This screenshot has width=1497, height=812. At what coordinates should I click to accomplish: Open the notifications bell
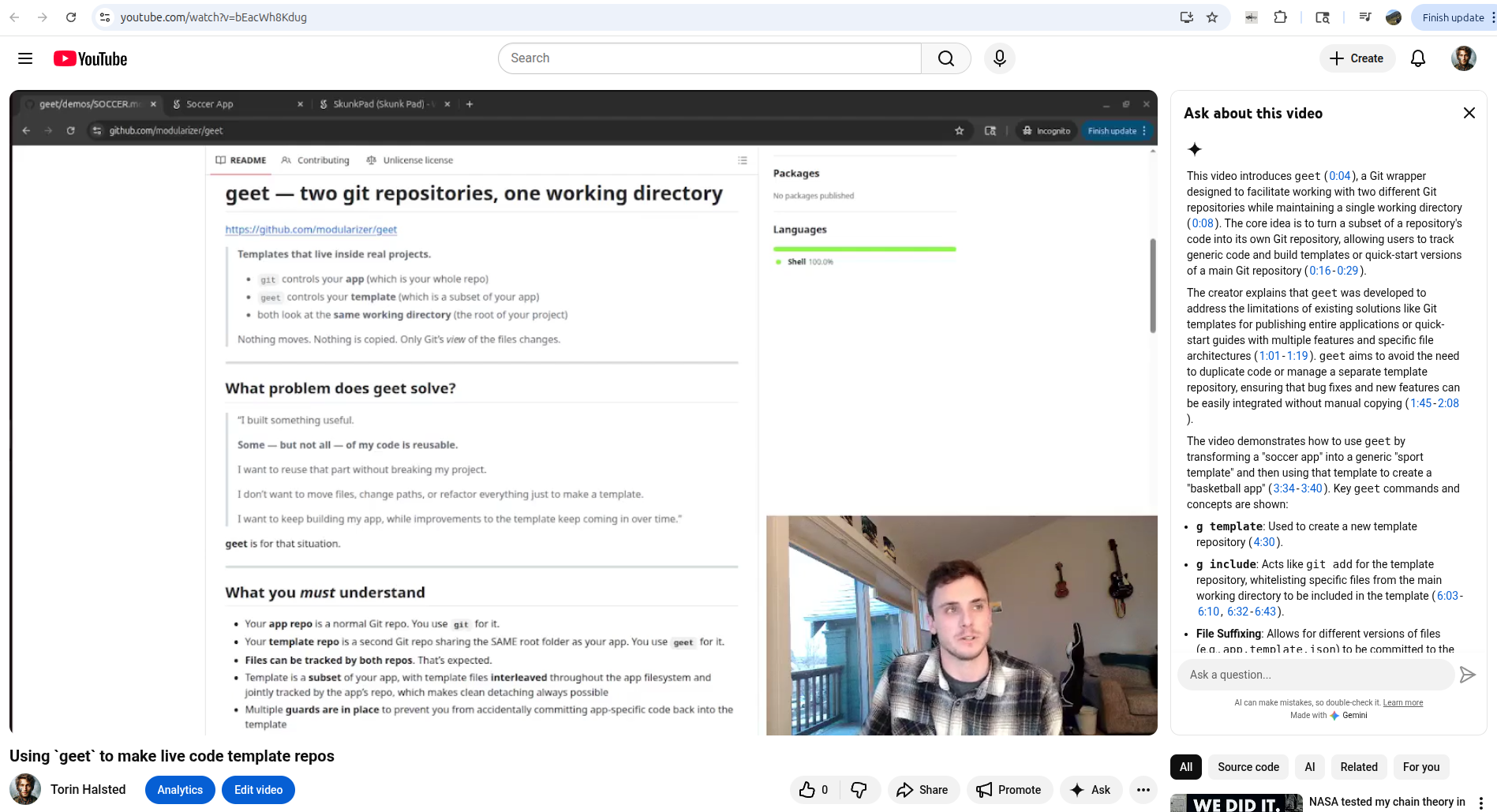tap(1418, 58)
